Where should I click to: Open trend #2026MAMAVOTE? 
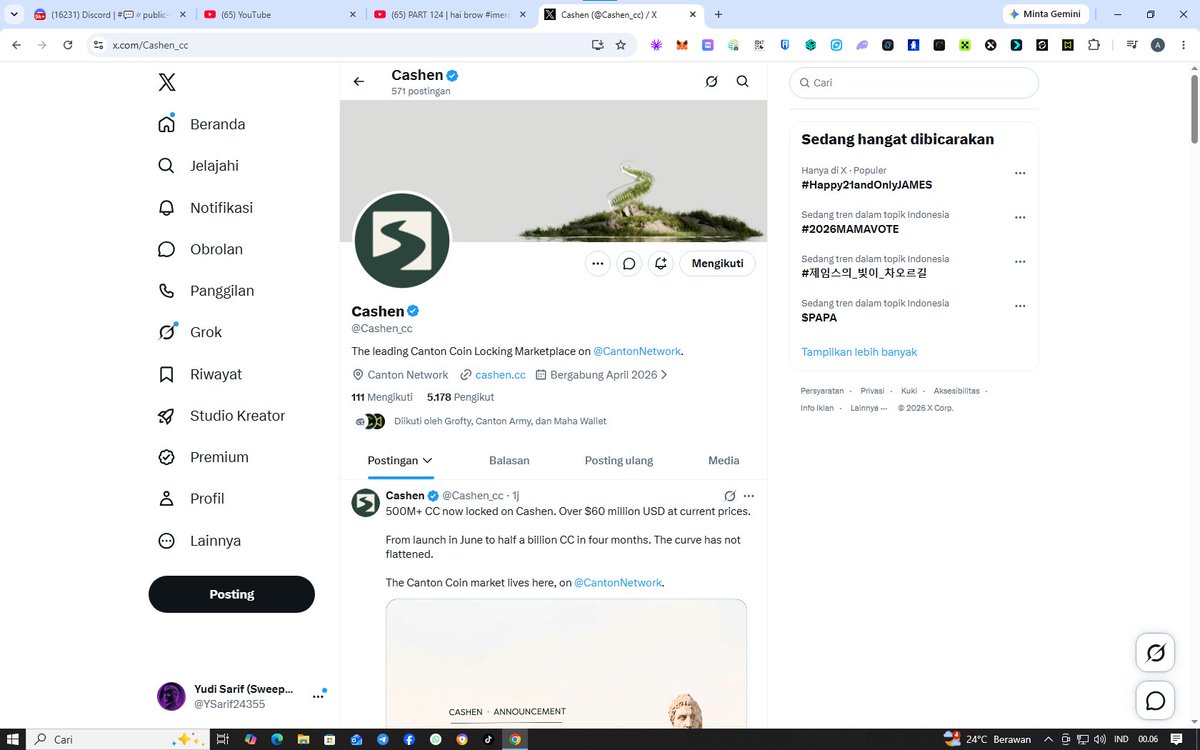pos(852,229)
